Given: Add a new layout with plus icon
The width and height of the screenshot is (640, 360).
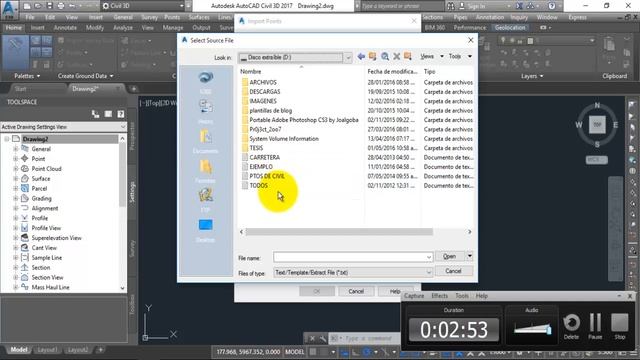Looking at the screenshot, I should click(100, 349).
